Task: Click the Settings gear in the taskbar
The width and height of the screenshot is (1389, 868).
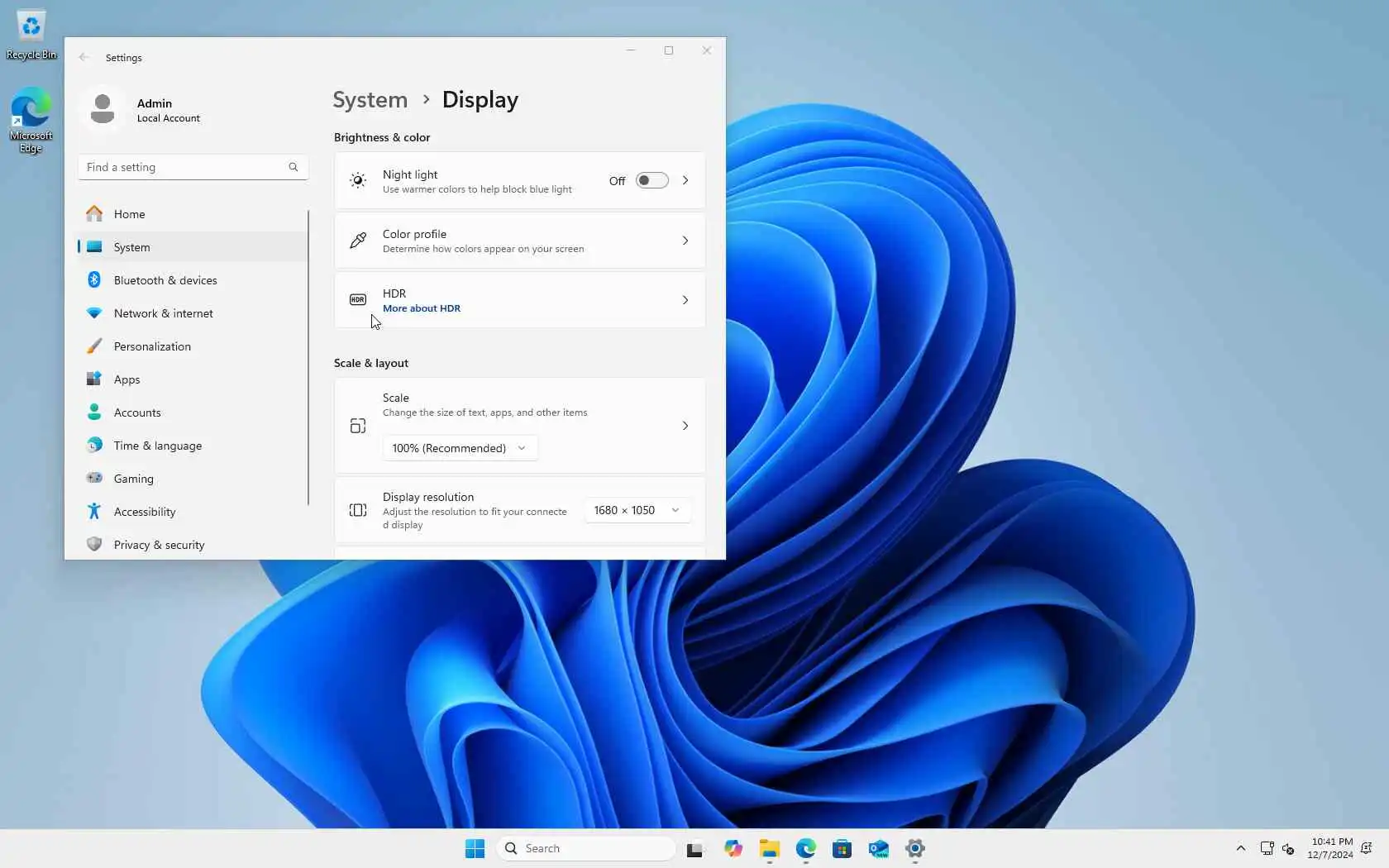Action: [915, 848]
